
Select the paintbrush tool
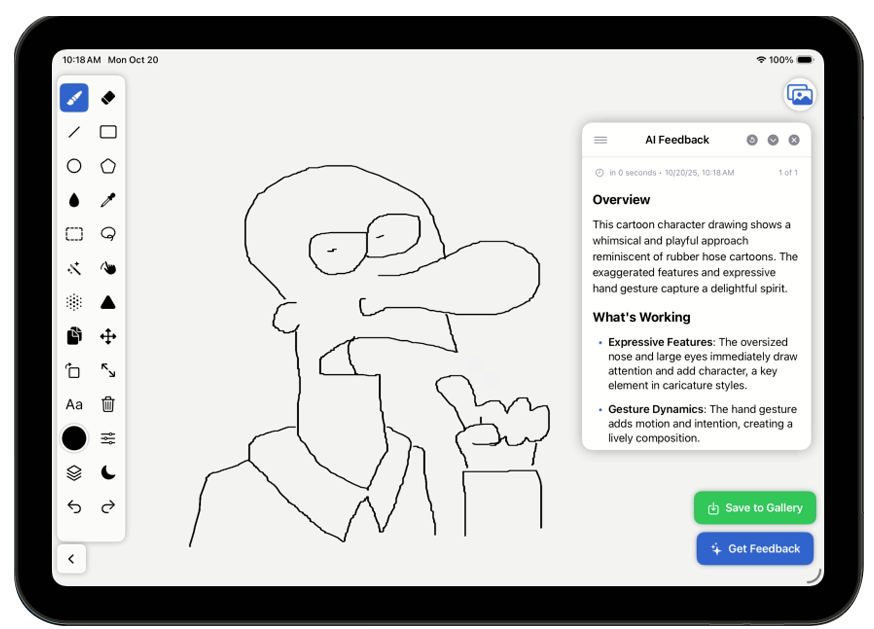click(74, 98)
